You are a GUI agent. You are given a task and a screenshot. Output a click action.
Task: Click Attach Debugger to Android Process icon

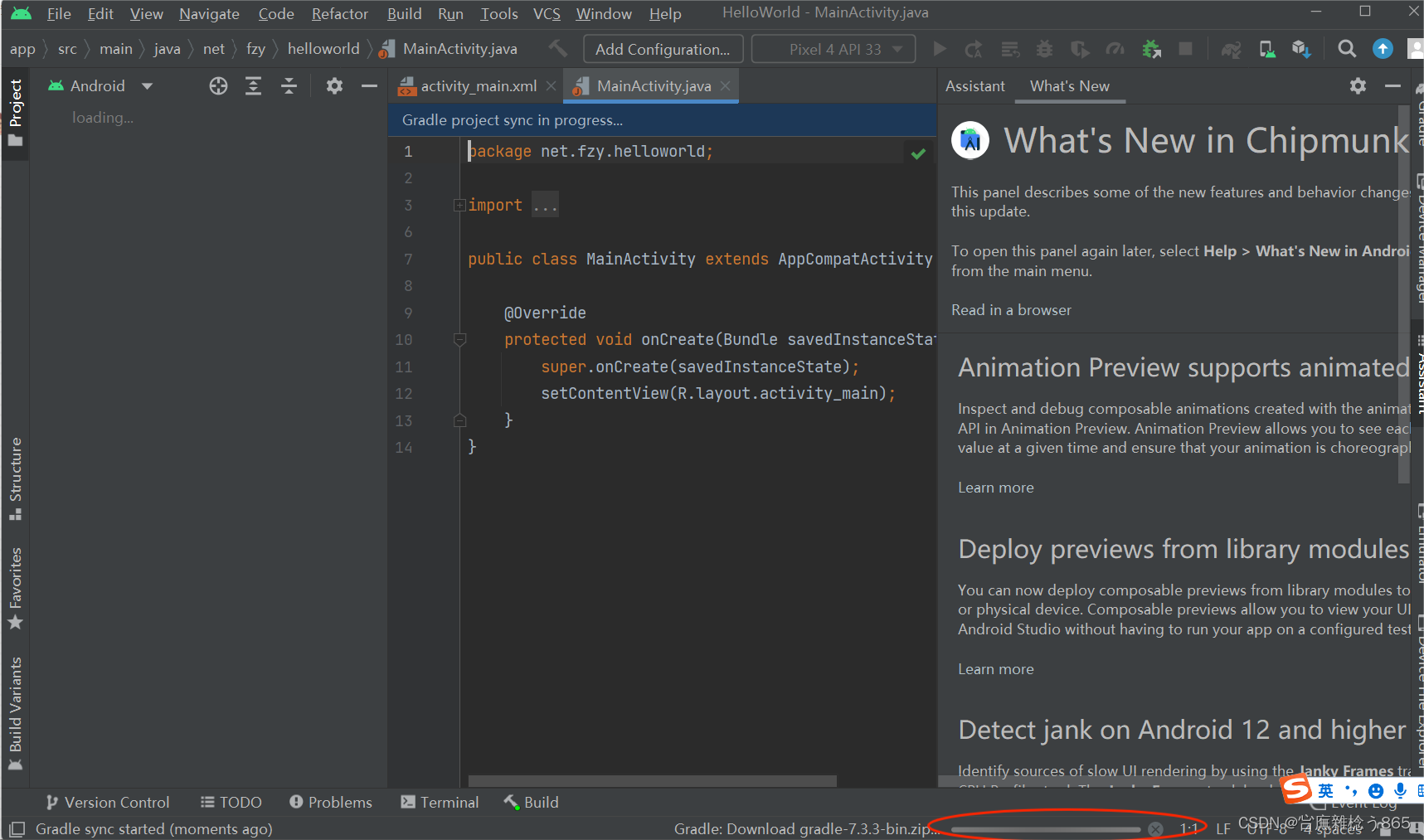1151,49
